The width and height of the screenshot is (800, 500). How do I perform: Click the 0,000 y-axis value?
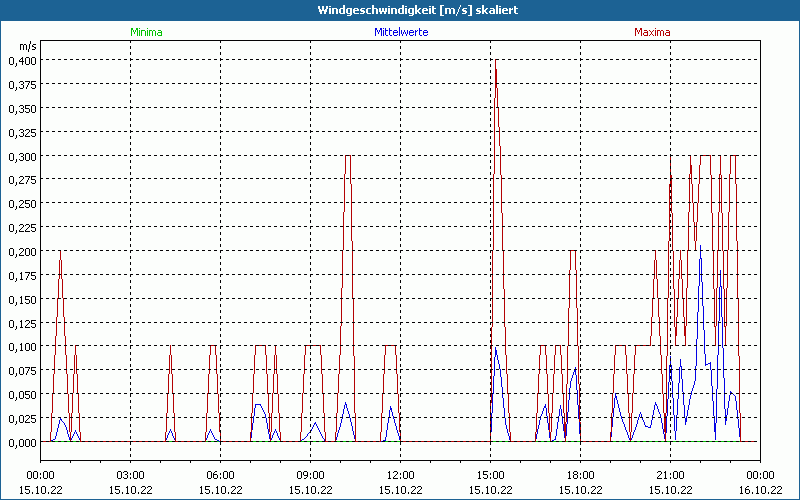pyautogui.click(x=22, y=442)
